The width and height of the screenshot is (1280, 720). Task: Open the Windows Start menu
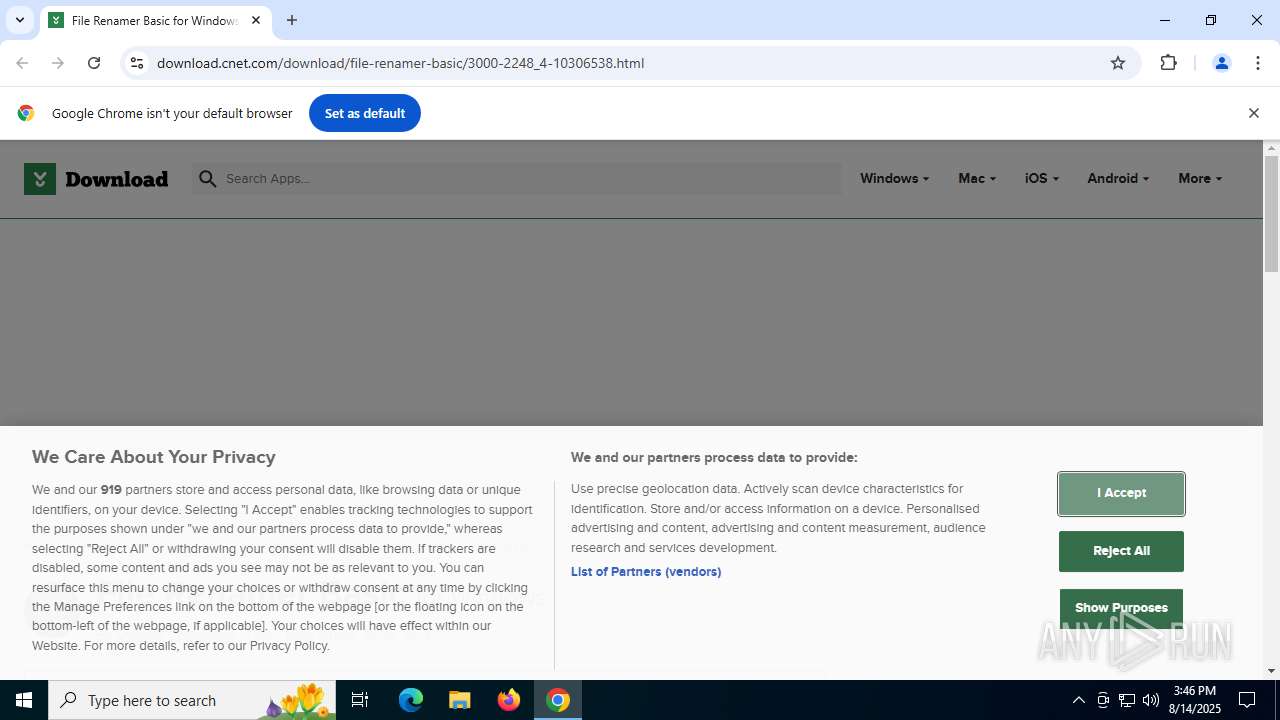click(x=24, y=700)
